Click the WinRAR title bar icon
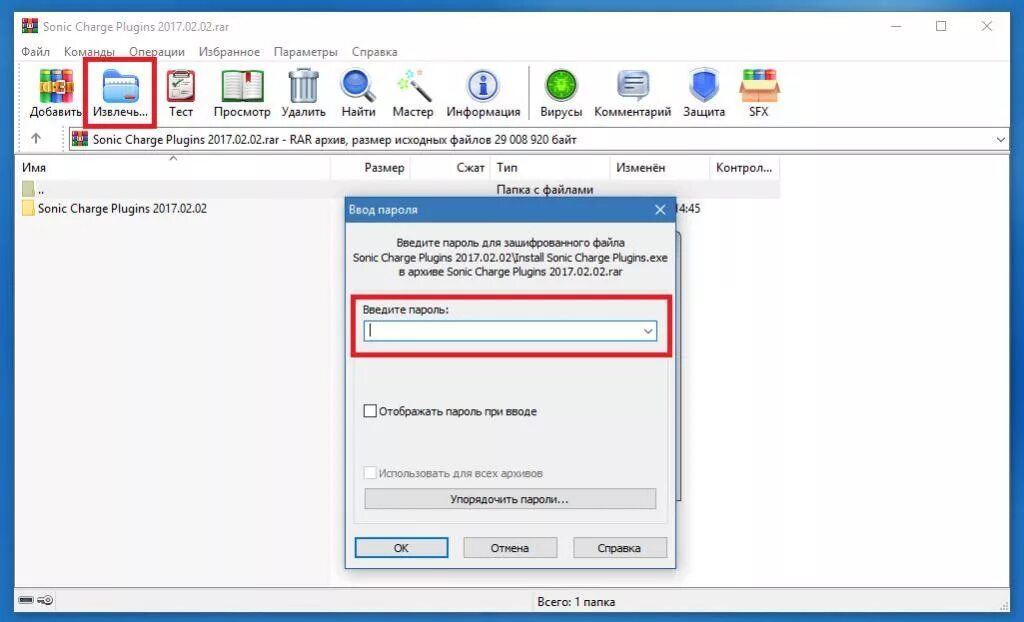 (29, 26)
